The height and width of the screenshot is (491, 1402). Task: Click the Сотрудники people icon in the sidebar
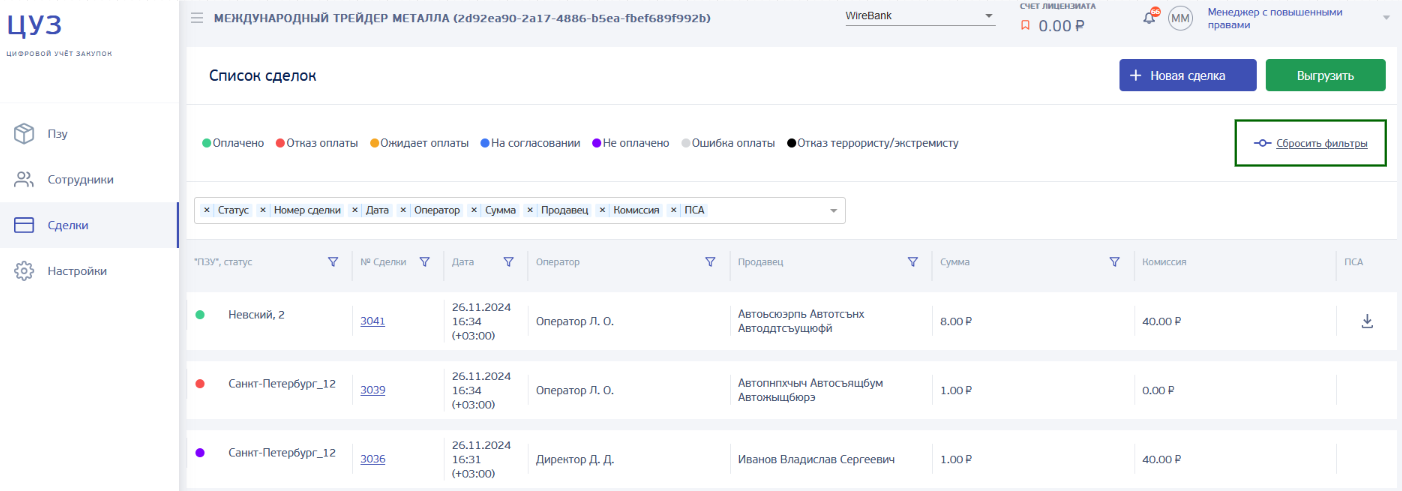click(x=25, y=180)
